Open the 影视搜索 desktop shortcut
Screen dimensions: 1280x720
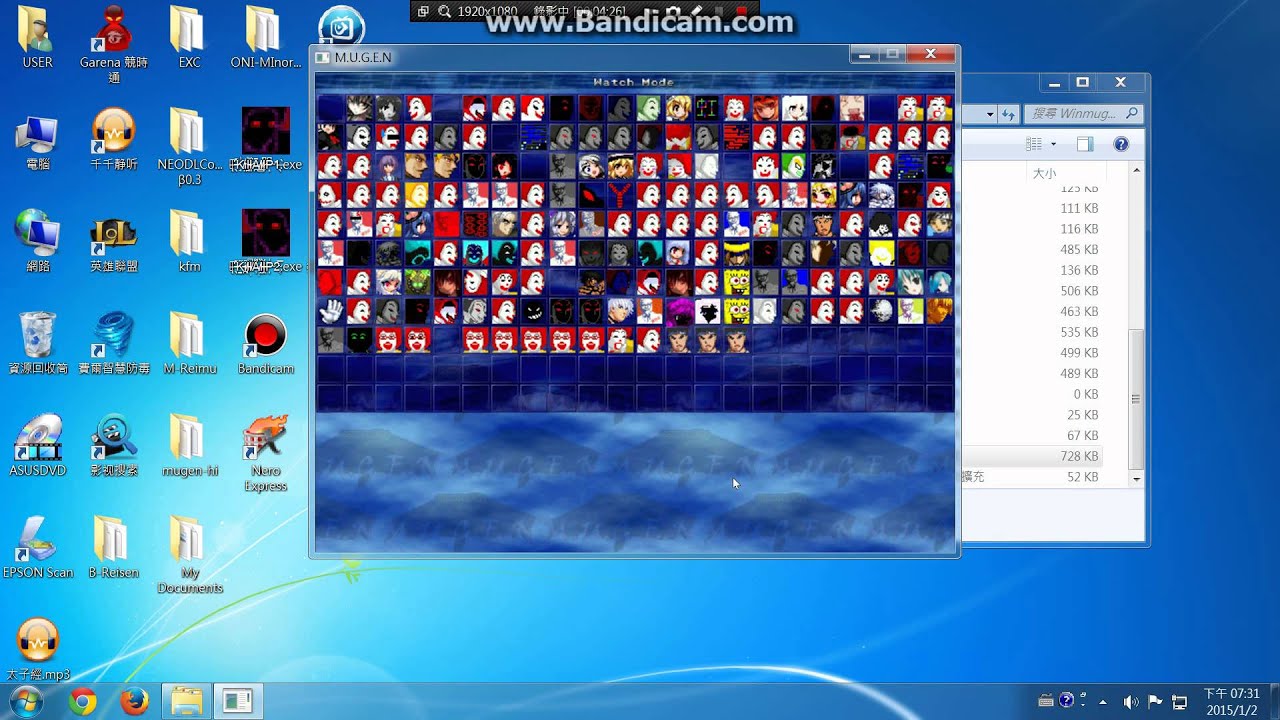114,445
